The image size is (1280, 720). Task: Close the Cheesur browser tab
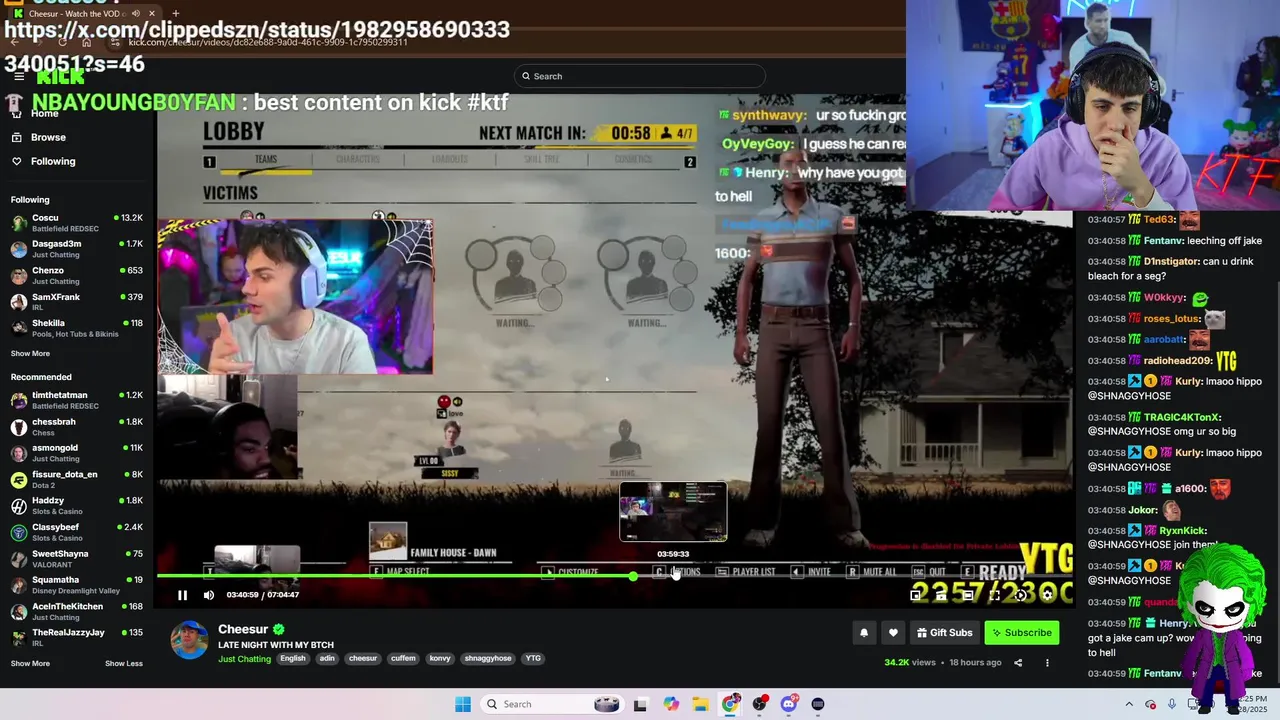point(152,14)
